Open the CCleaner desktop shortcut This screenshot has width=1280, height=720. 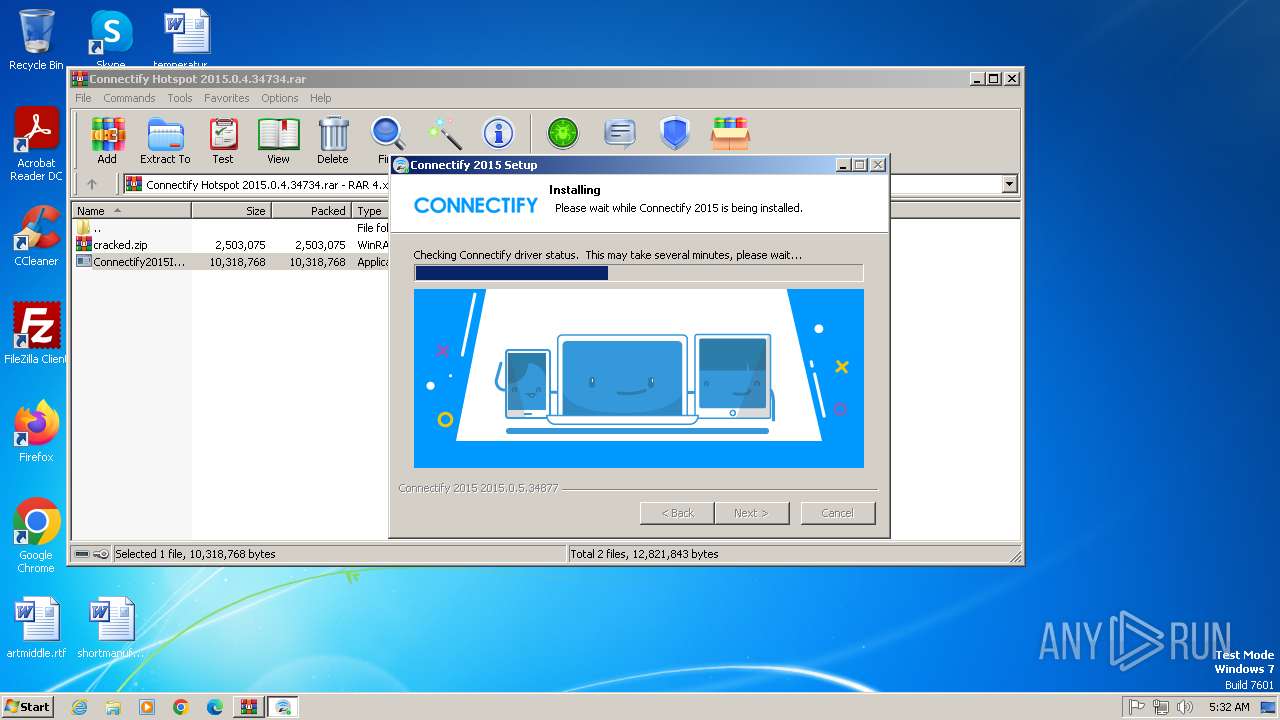click(x=36, y=236)
